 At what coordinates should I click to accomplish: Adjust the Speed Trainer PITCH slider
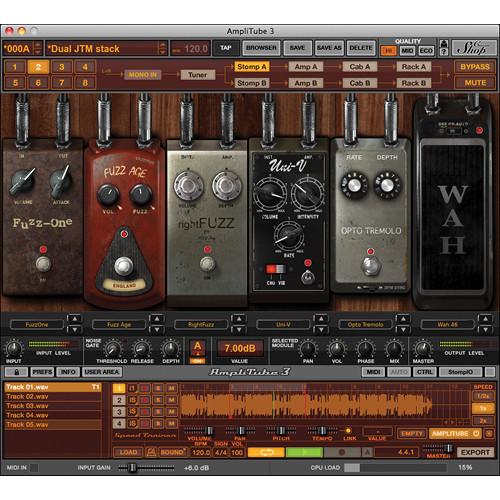tap(281, 430)
